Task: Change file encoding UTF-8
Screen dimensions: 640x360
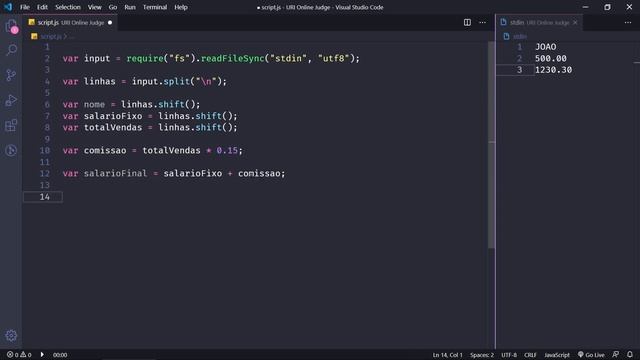Action: 509,355
